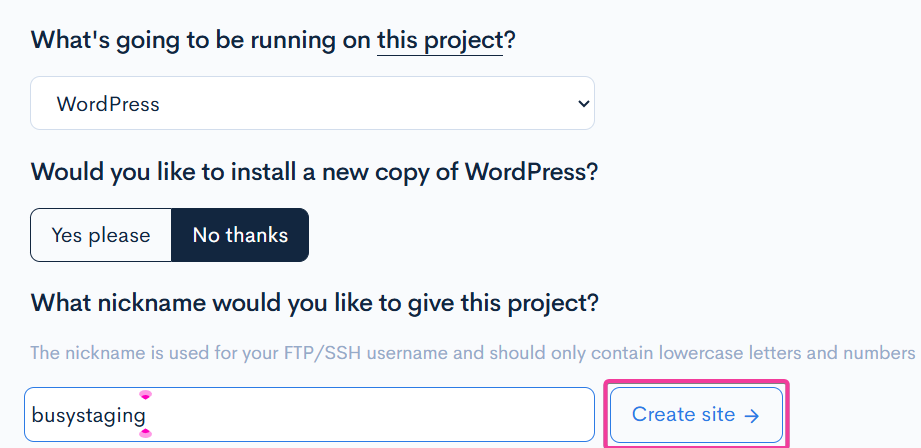Open the WordPress platform dropdown
The width and height of the screenshot is (921, 448).
click(312, 104)
